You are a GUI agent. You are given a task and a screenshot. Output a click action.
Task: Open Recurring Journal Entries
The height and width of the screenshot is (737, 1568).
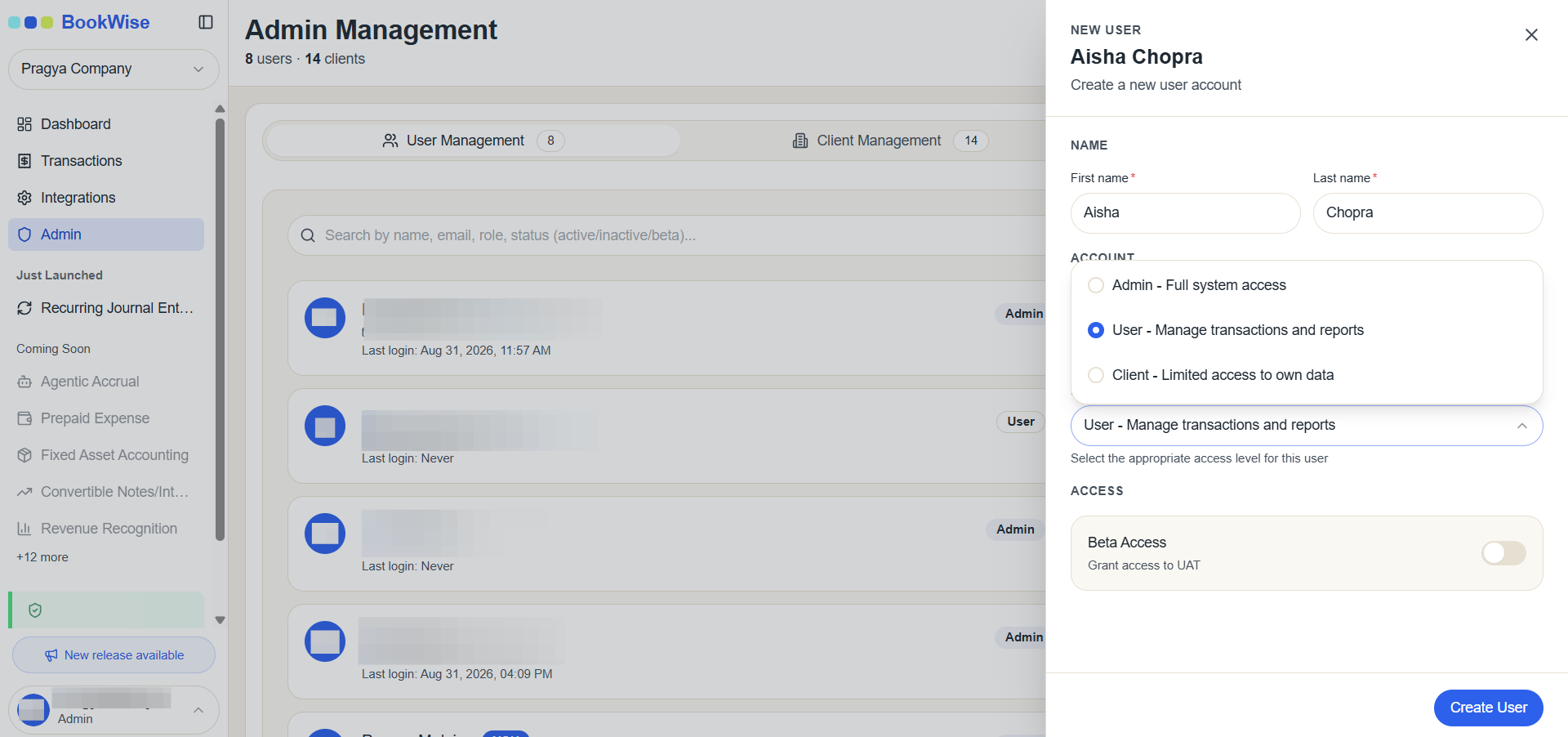coord(106,308)
